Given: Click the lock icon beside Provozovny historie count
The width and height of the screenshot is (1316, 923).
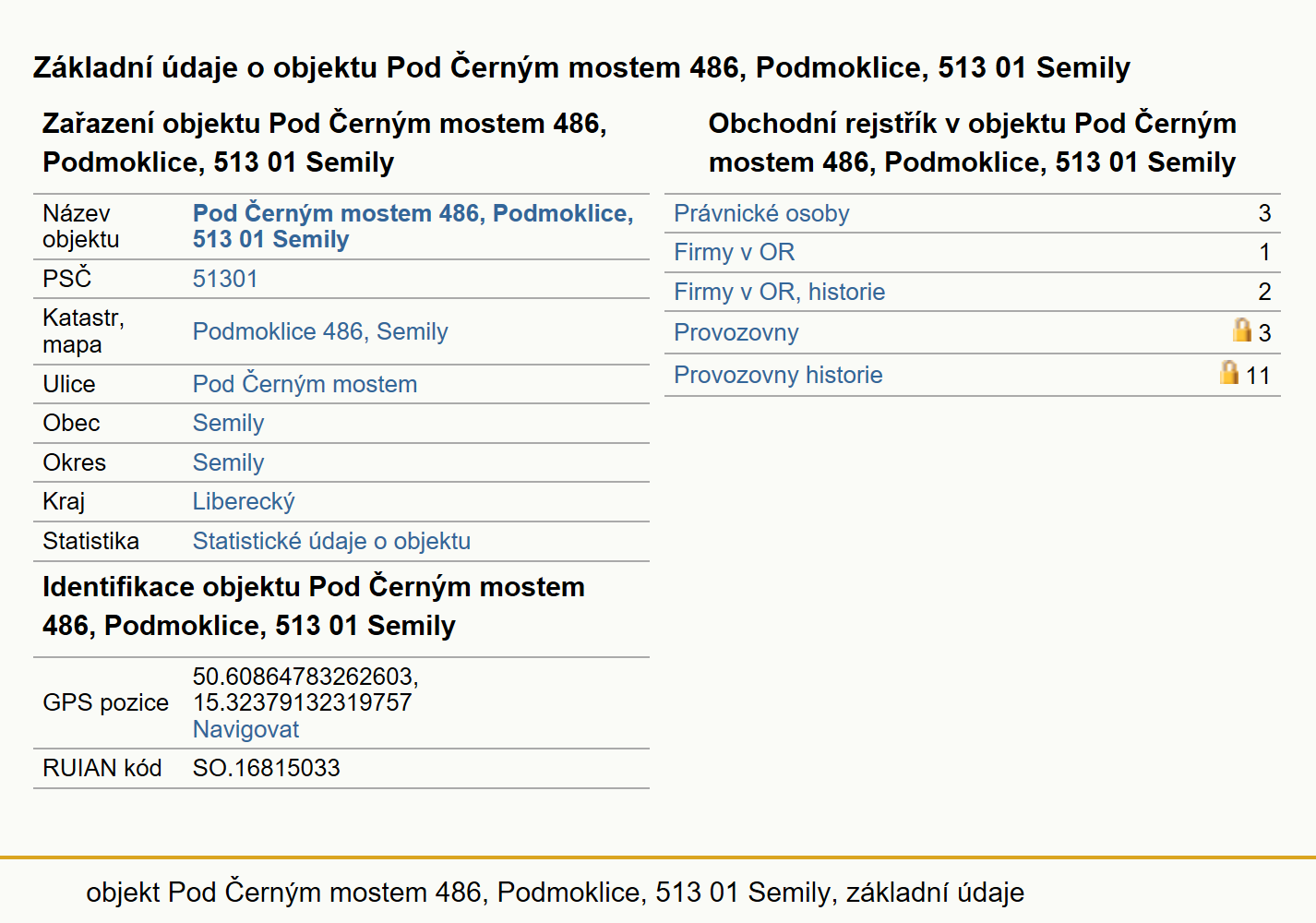Looking at the screenshot, I should [x=1229, y=373].
